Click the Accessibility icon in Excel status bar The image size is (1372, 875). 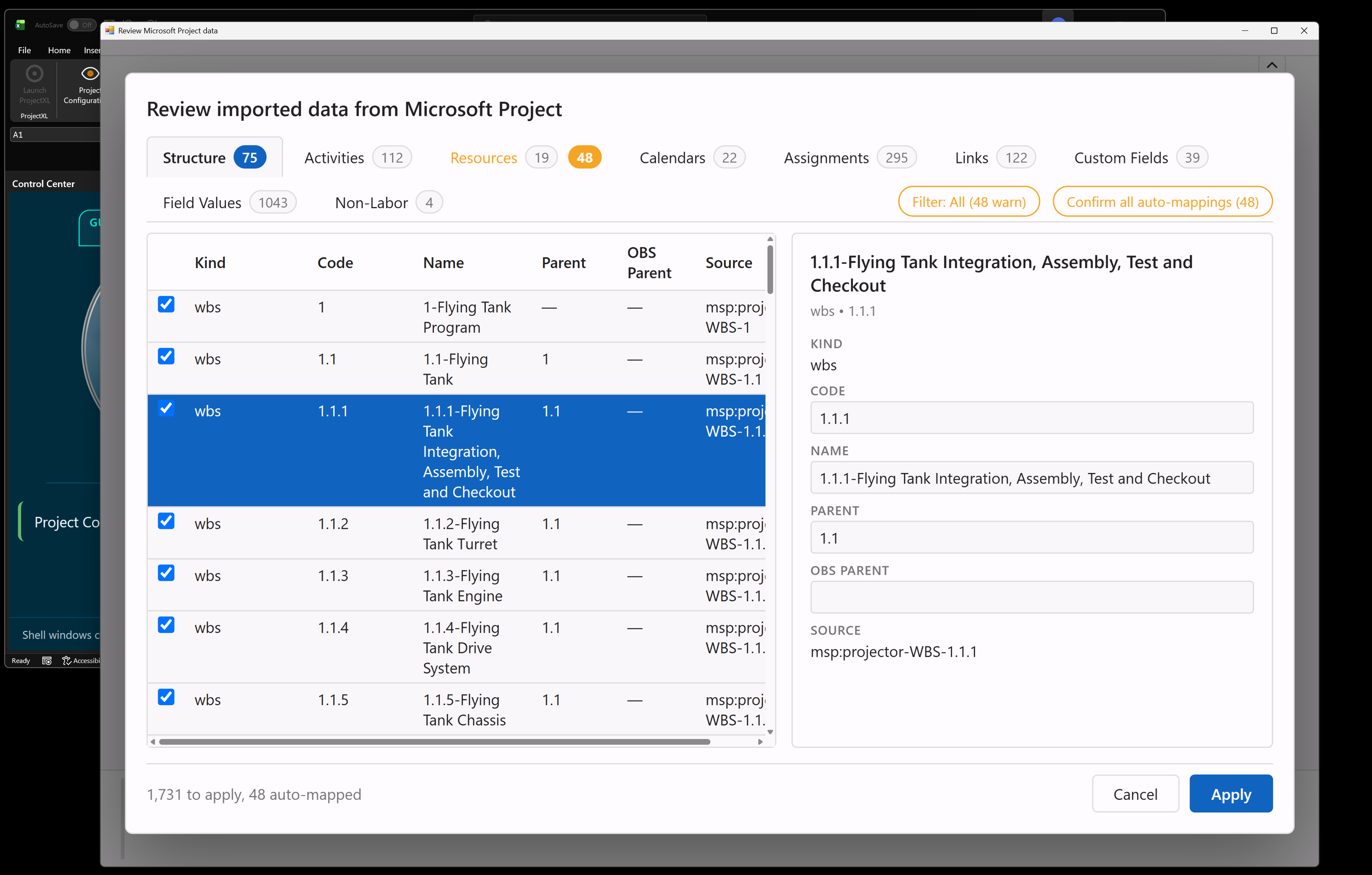point(67,661)
